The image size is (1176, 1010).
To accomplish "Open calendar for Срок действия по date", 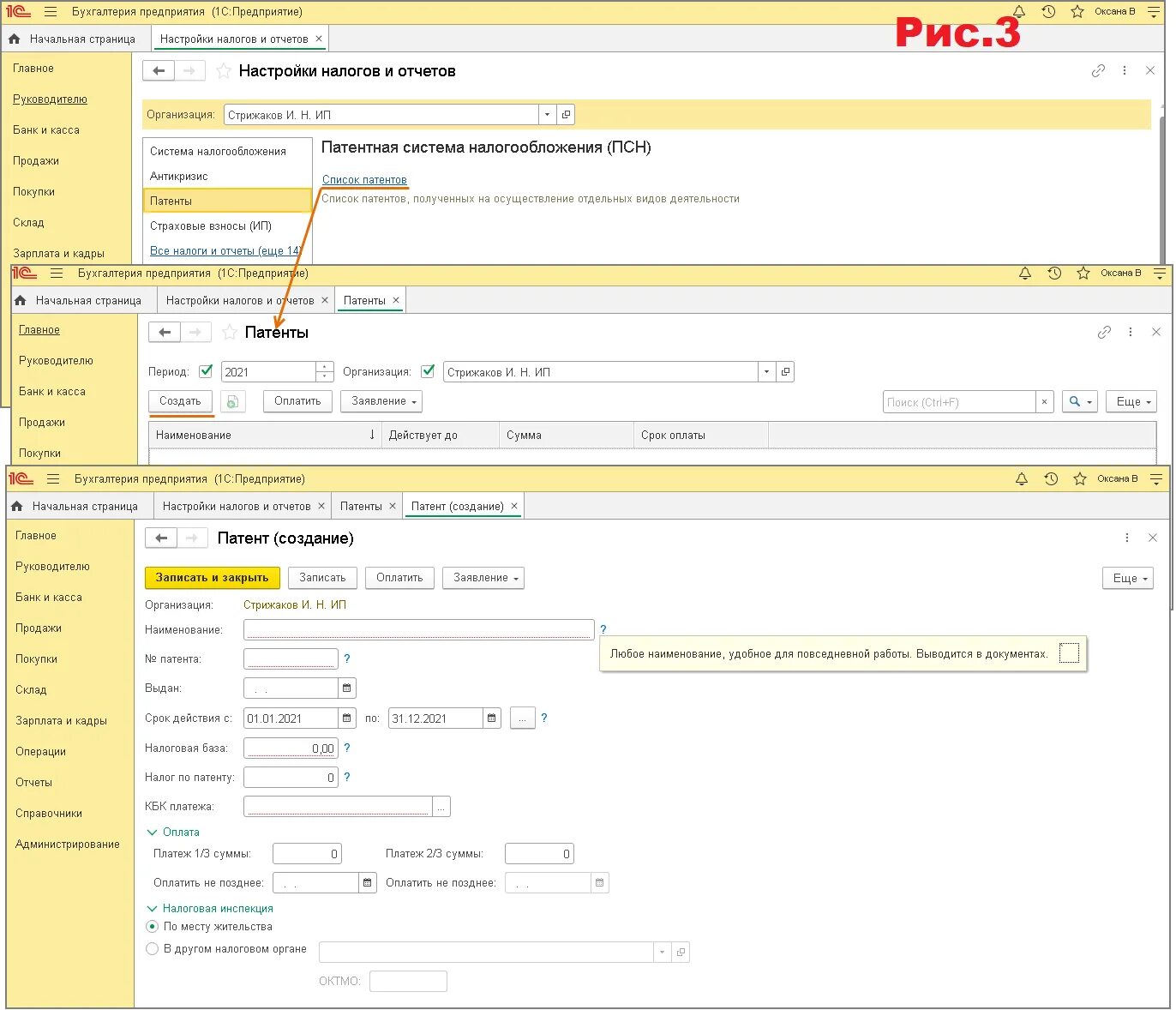I will pyautogui.click(x=492, y=718).
